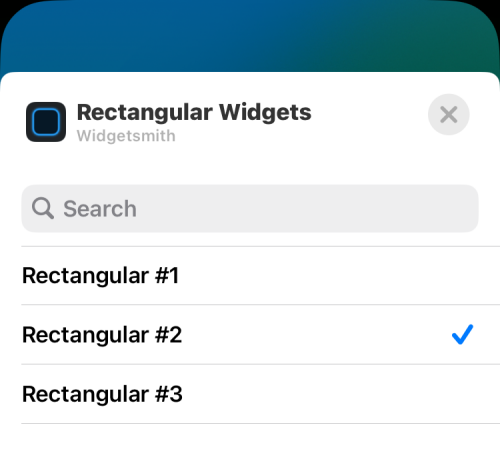Image resolution: width=500 pixels, height=456 pixels.
Task: Dismiss the sheet with the X icon
Action: click(x=449, y=115)
